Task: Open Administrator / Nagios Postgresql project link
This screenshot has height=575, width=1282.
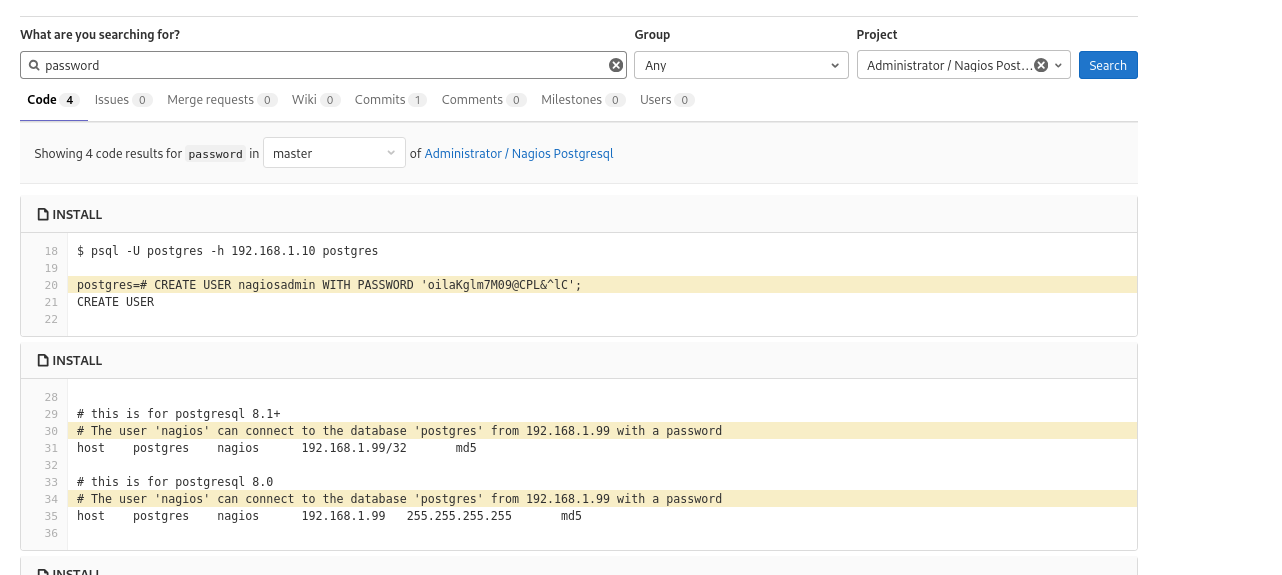Action: [x=518, y=154]
